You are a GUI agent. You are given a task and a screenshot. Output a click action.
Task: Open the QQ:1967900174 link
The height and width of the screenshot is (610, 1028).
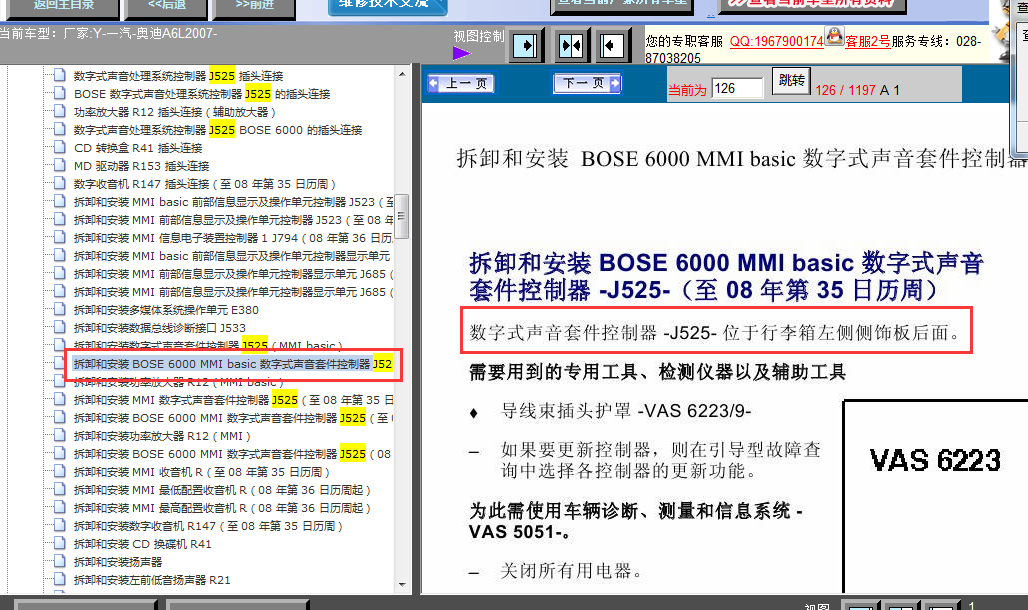(776, 41)
